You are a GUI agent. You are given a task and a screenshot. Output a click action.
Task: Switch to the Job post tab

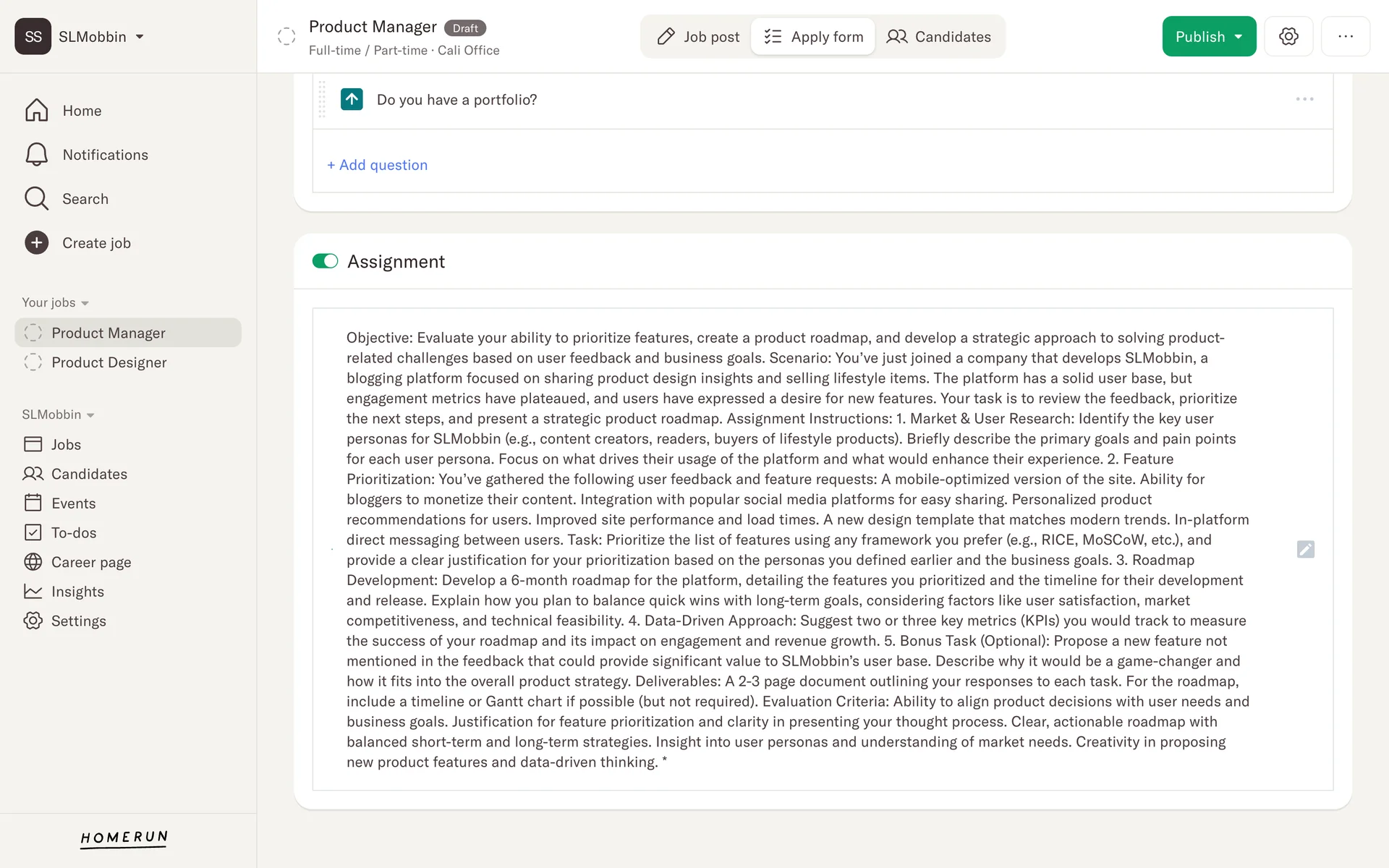pyautogui.click(x=697, y=37)
